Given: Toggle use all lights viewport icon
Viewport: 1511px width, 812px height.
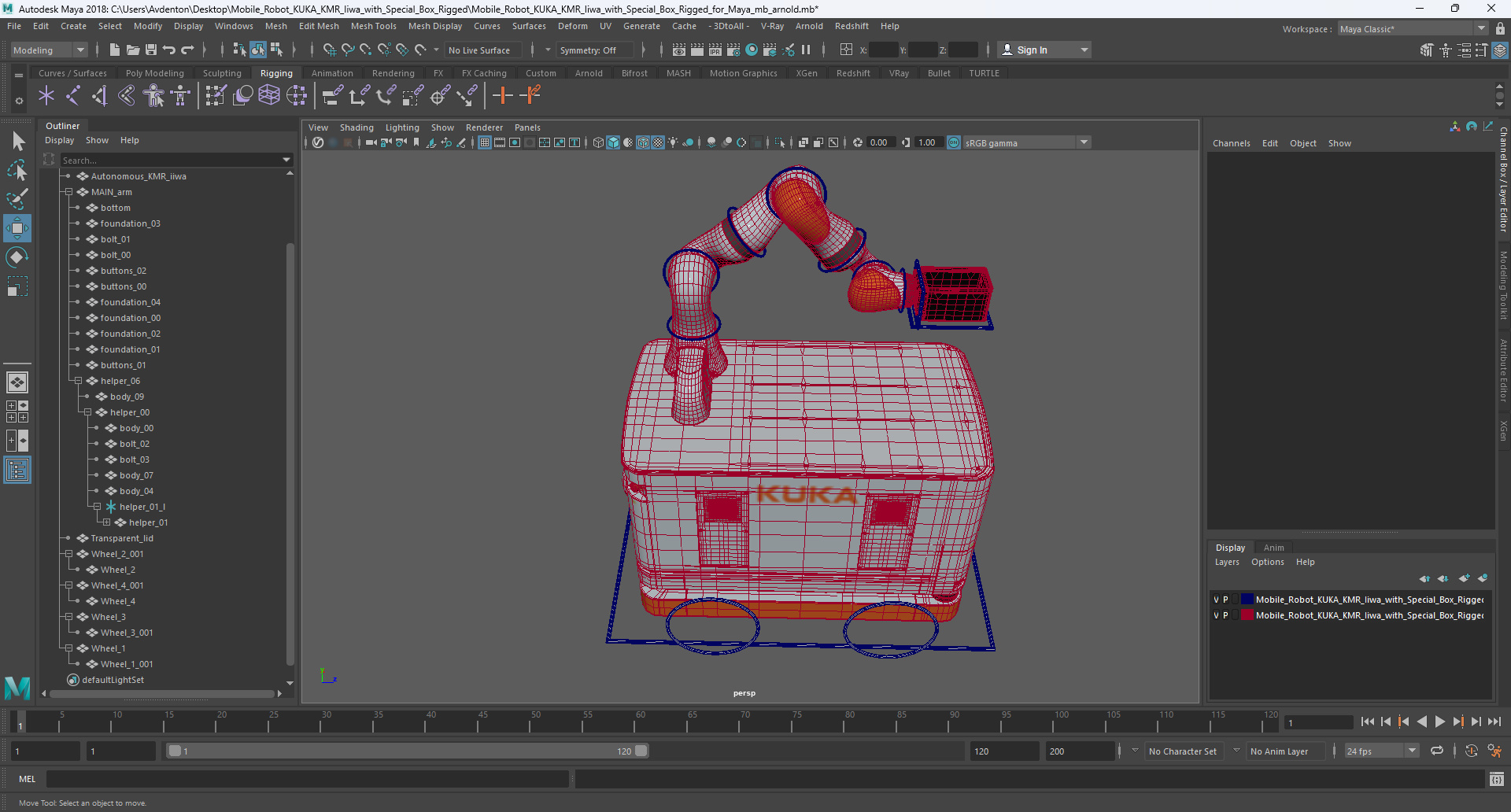Looking at the screenshot, I should pyautogui.click(x=673, y=142).
